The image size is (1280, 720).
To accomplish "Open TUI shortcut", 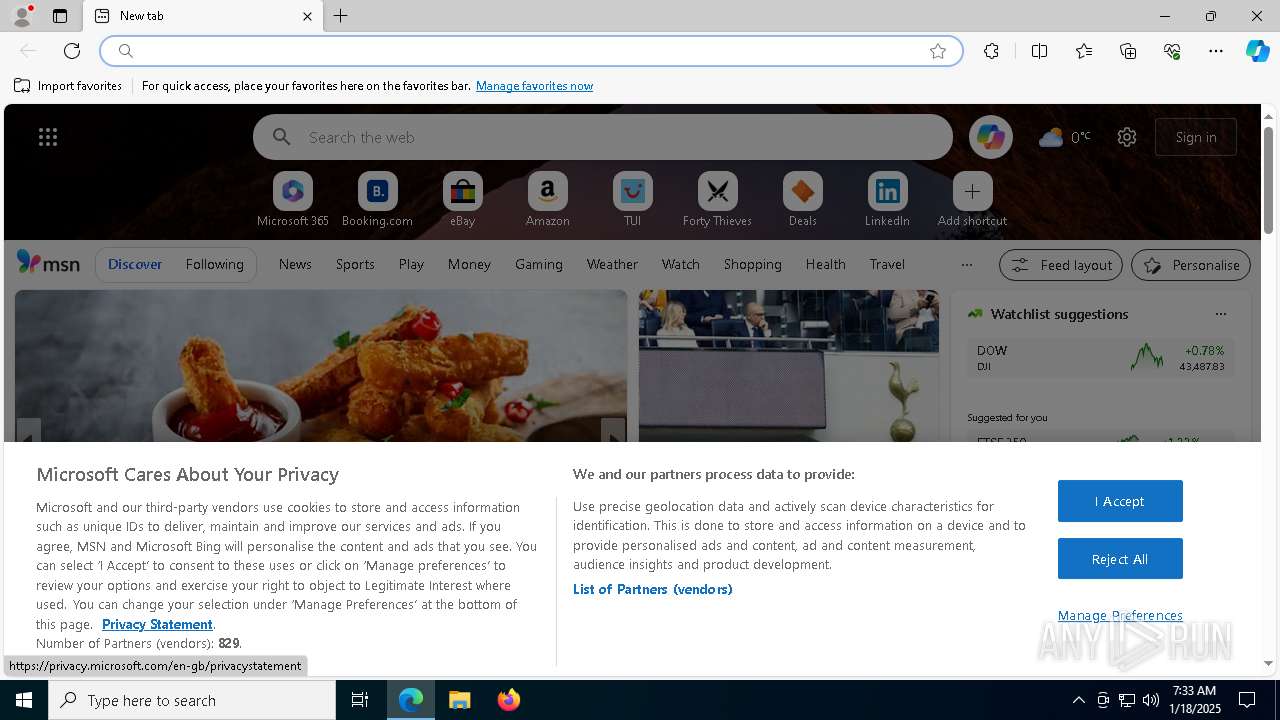I will click(x=633, y=200).
